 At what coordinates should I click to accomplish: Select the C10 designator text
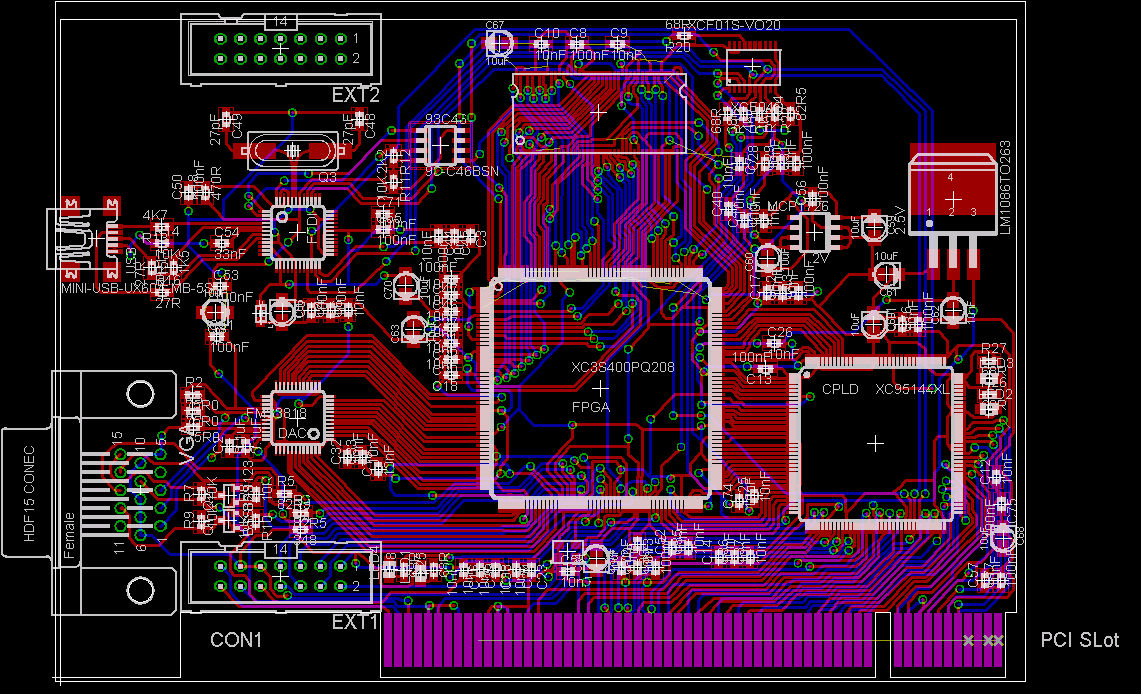tap(546, 33)
